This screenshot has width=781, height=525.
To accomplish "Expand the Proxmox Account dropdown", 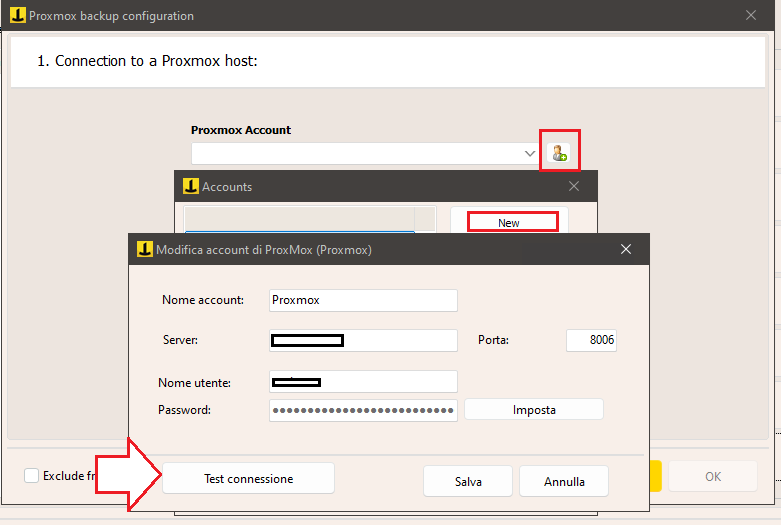I will pyautogui.click(x=530, y=154).
